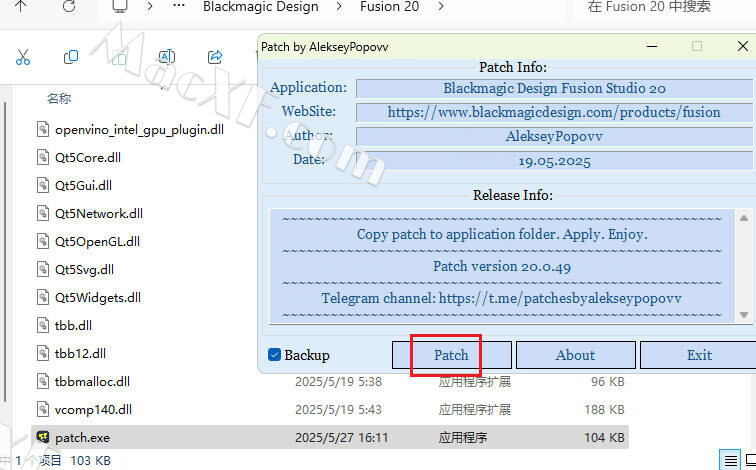Select openvino_intel_gpu_plugin.dll file icon
Image resolution: width=756 pixels, height=470 pixels.
43,129
